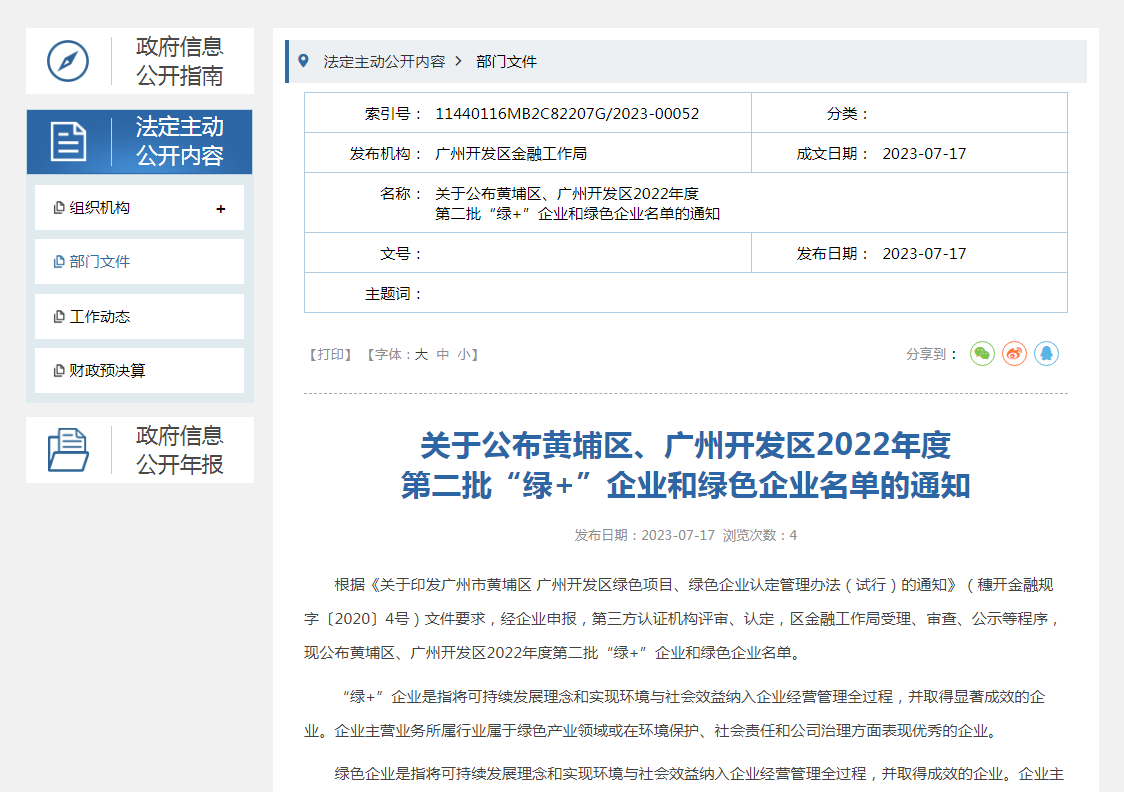1124x792 pixels.
Task: Share the article via the QQ icon
Action: 1046,354
